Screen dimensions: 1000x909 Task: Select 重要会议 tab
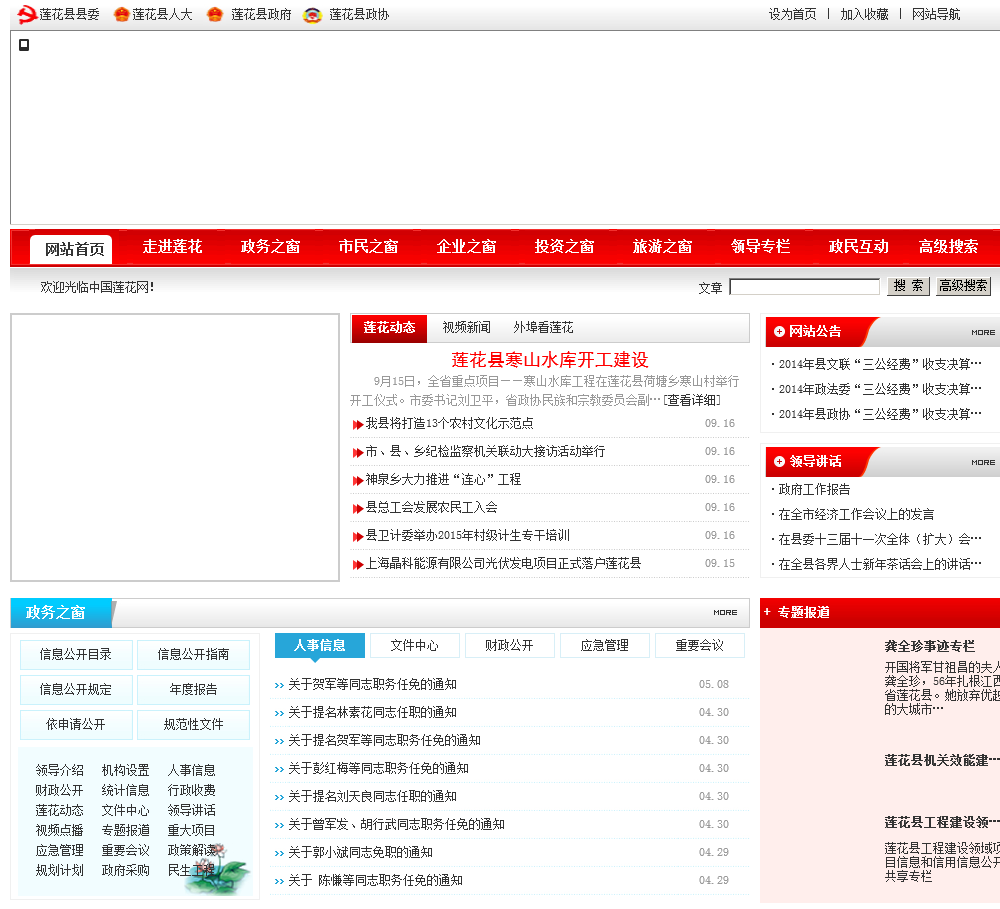700,646
